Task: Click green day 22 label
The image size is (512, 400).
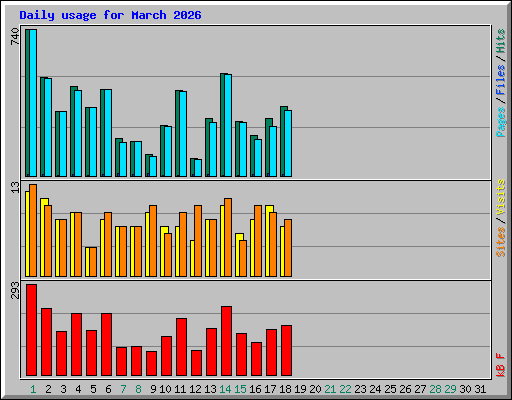Action: [x=345, y=389]
